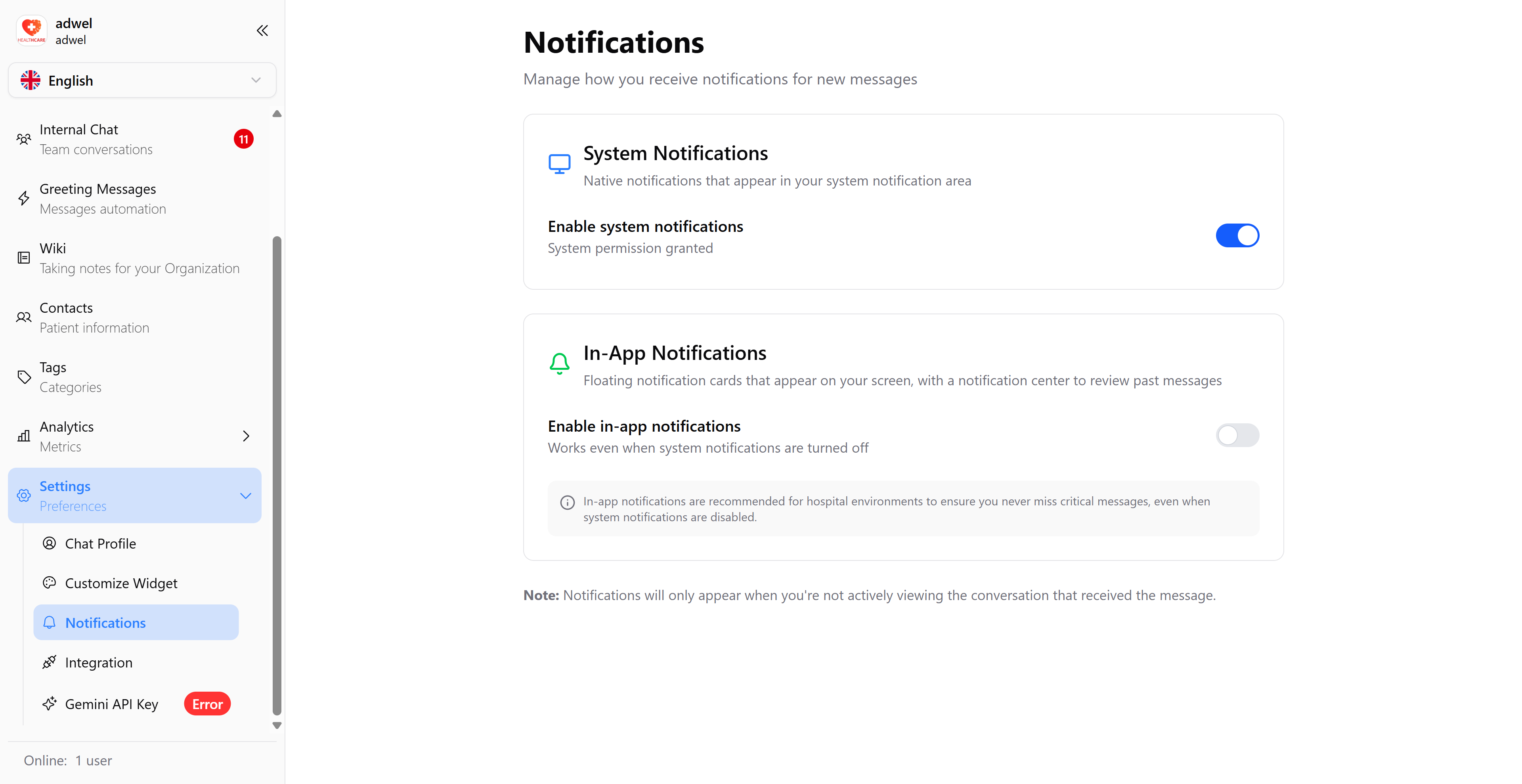Click the Analytics metrics icon
Screen dimensions: 1522x784
(24, 436)
